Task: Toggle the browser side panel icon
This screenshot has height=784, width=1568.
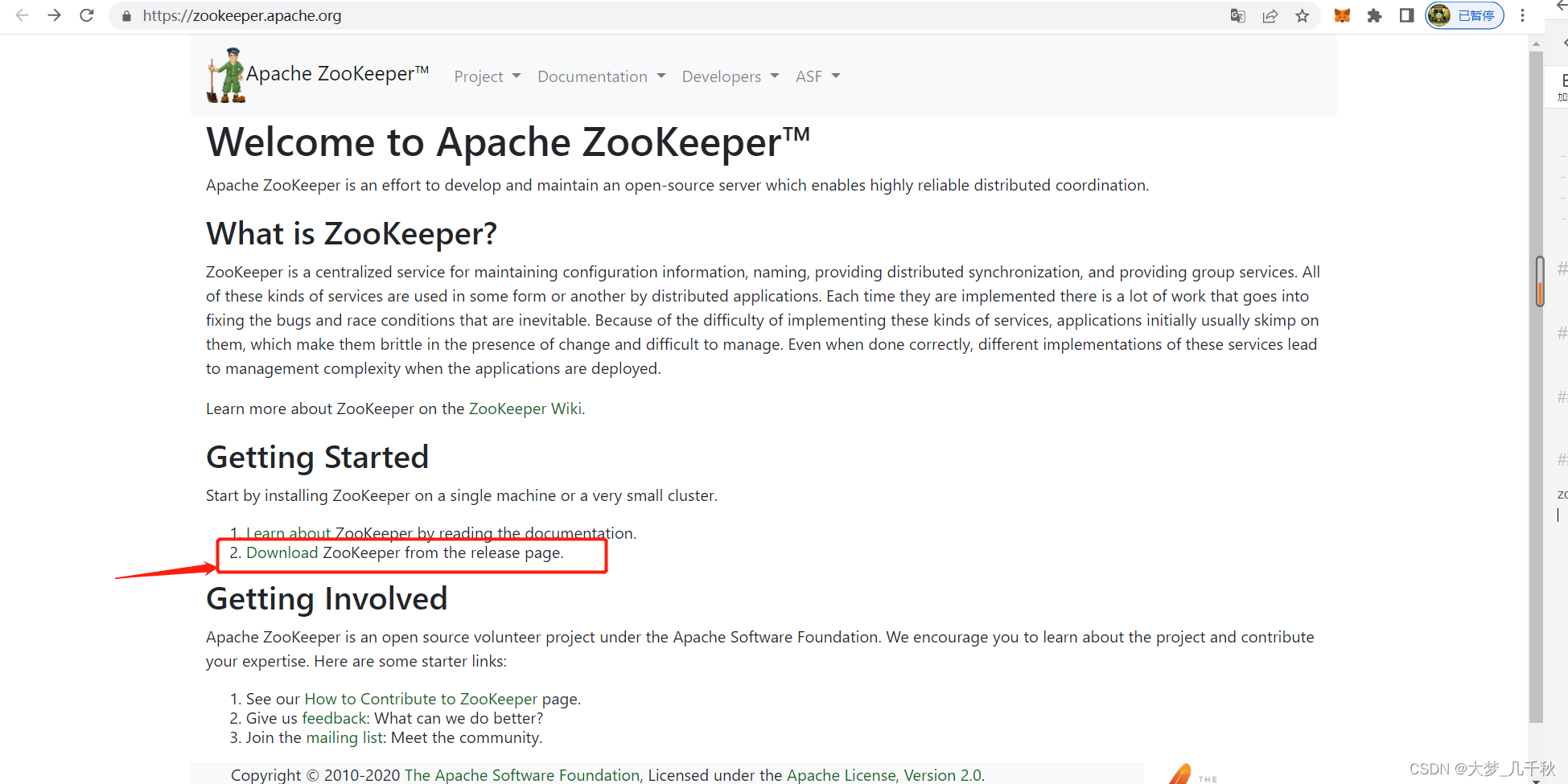Action: [1406, 15]
